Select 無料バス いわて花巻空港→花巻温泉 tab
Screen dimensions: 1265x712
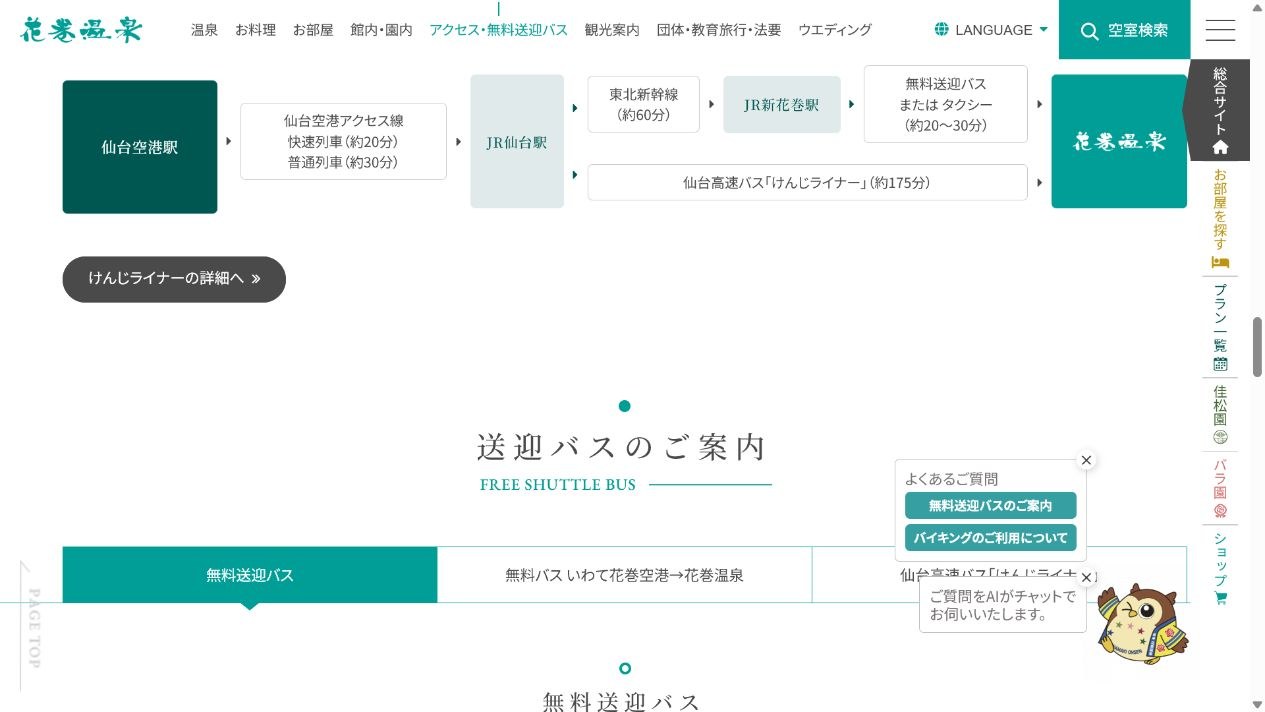[624, 575]
